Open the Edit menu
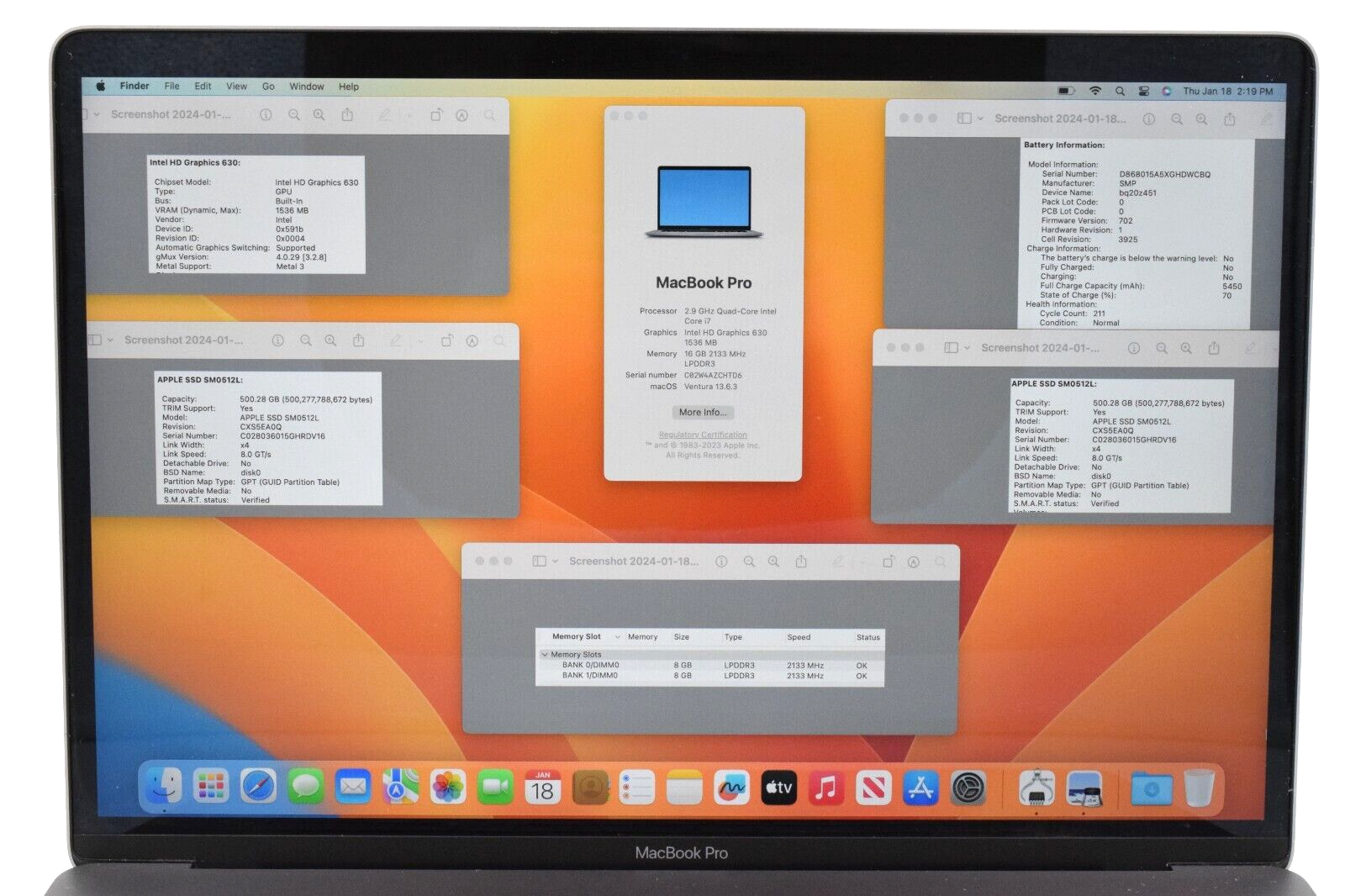This screenshot has width=1345, height=896. [x=203, y=86]
